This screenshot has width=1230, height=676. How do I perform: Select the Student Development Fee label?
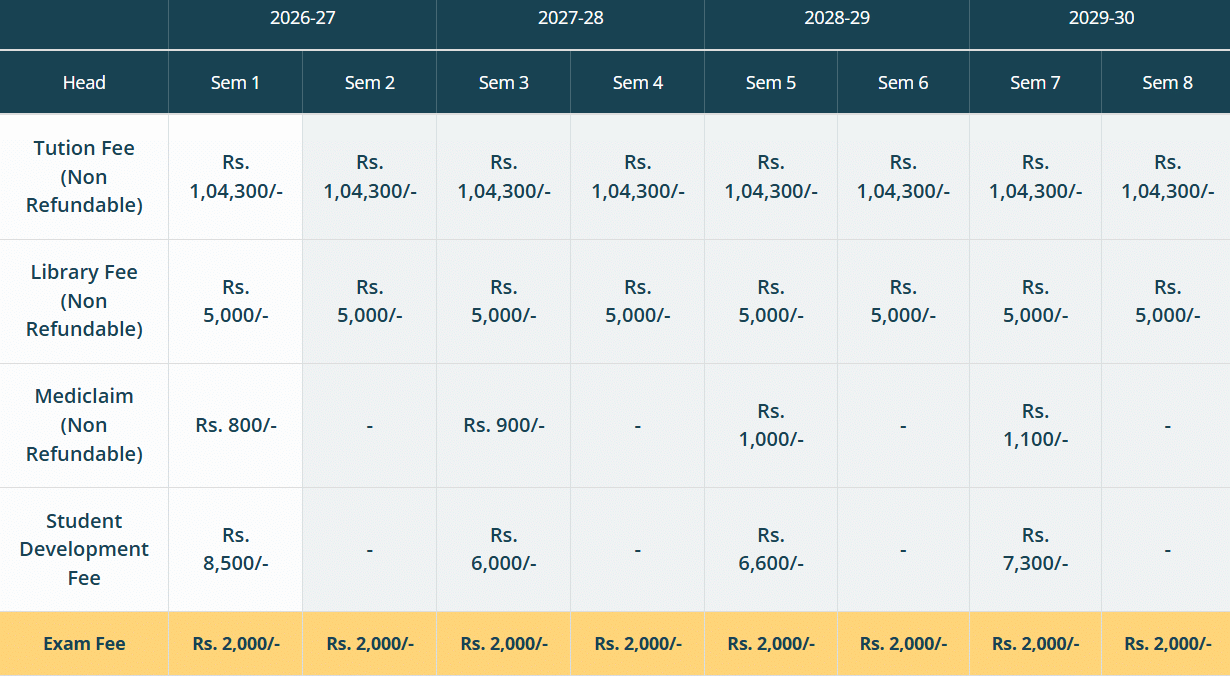tap(84, 549)
